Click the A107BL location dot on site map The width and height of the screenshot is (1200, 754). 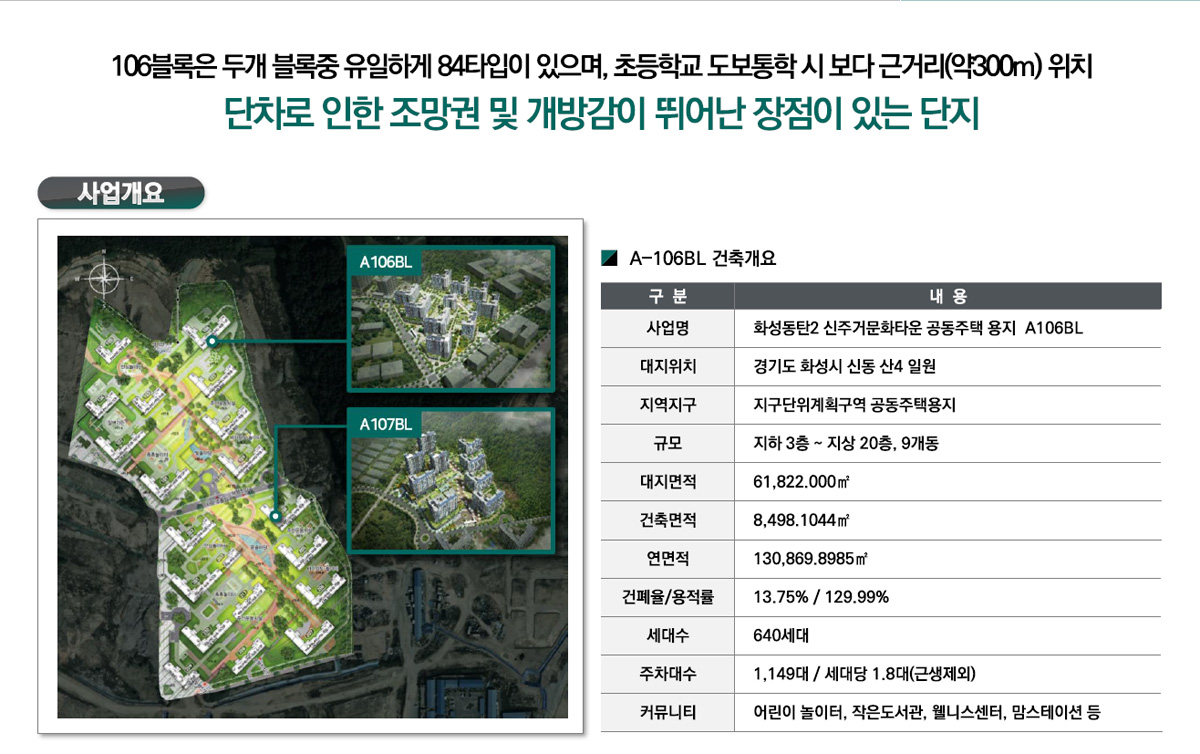[274, 518]
